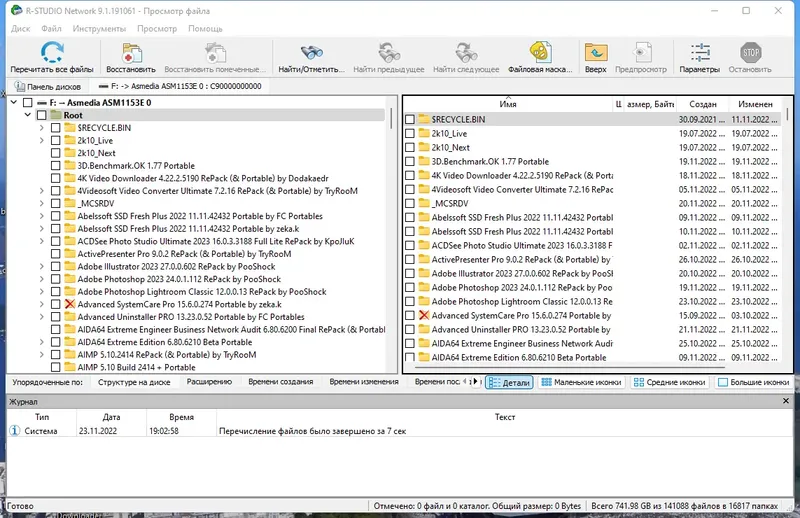This screenshot has height=518, width=800.
Task: Click the right list horizontal scrollbar
Action: (x=570, y=366)
